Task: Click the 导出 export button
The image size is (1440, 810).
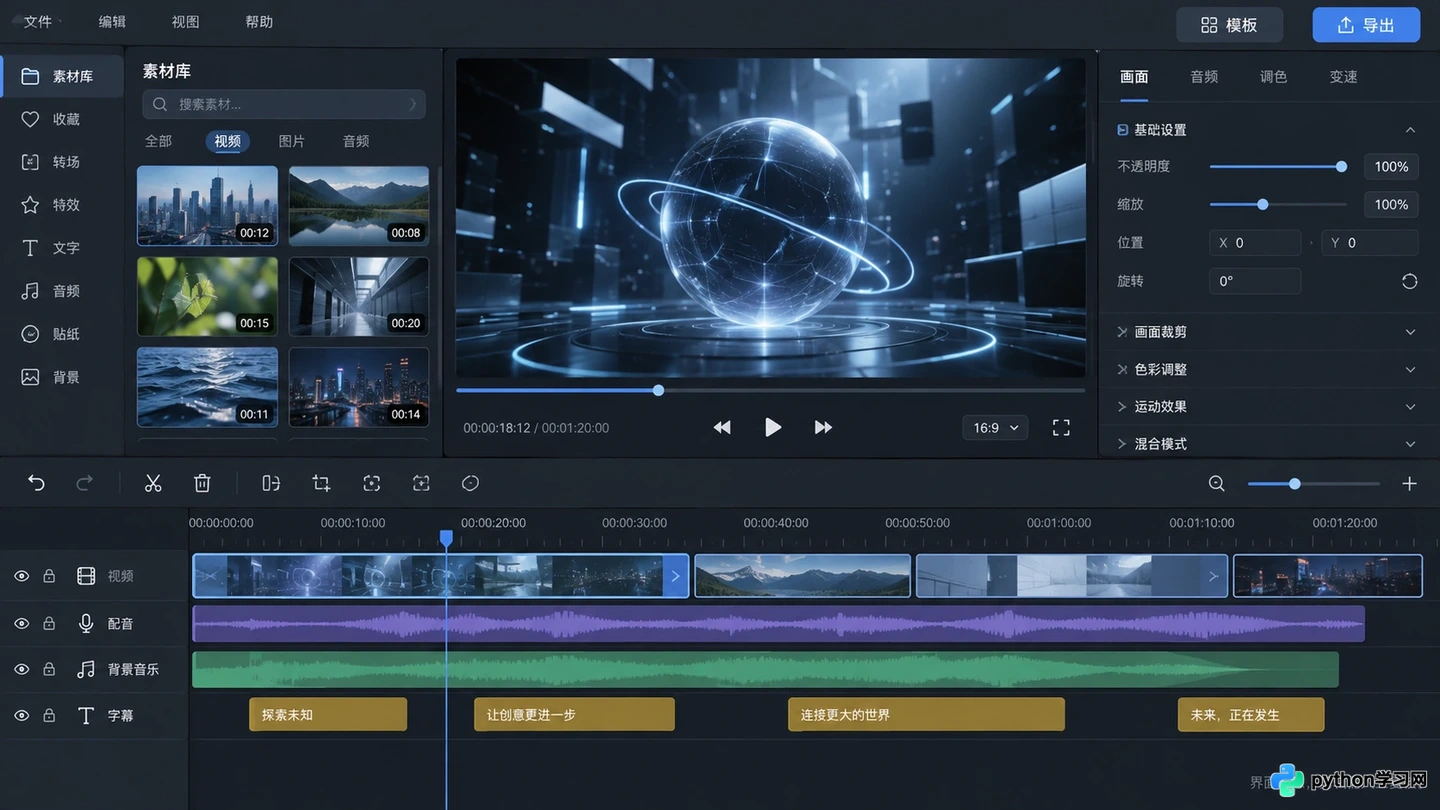Action: point(1366,25)
